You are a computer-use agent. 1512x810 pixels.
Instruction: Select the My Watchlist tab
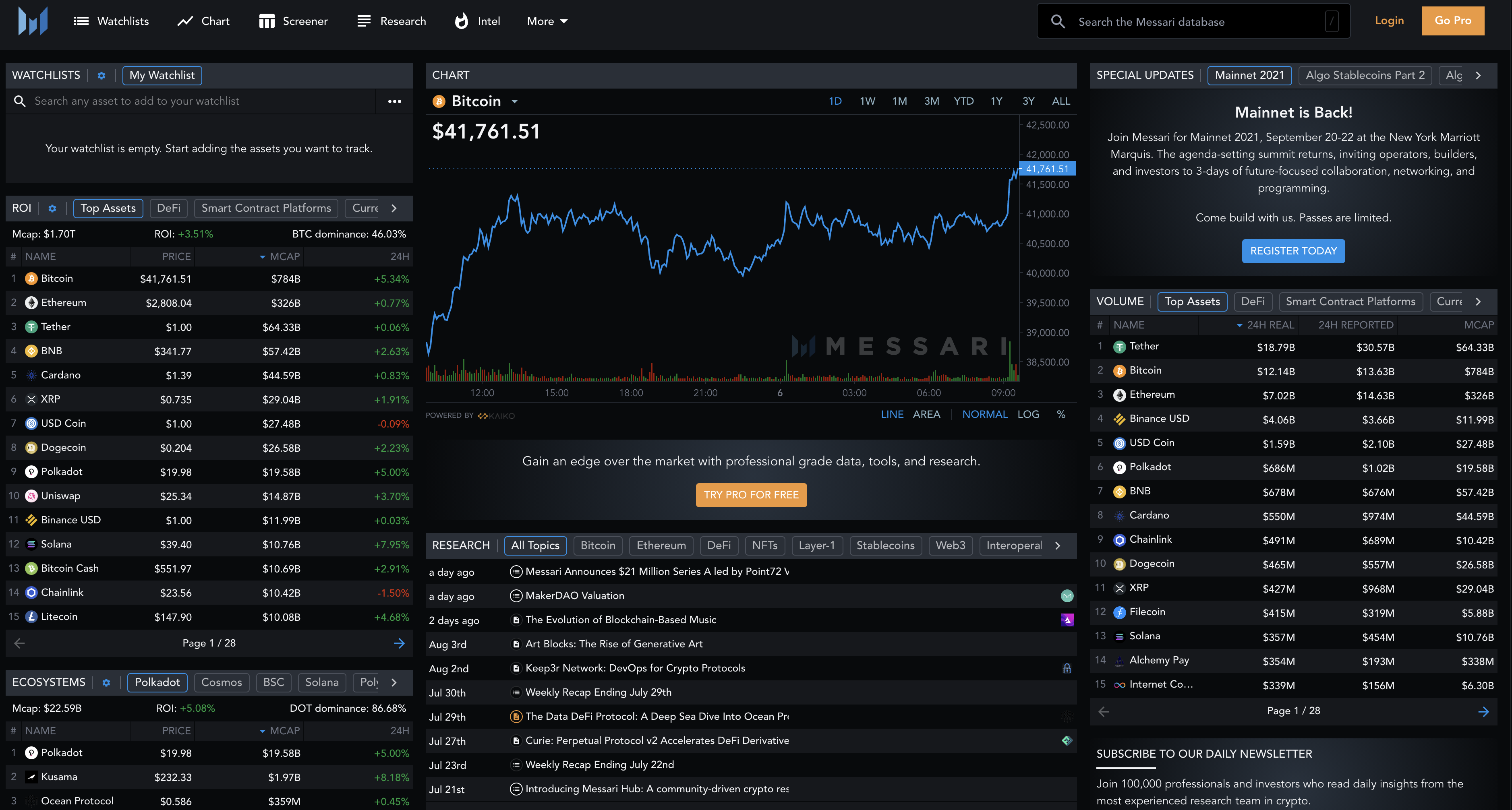pos(162,76)
